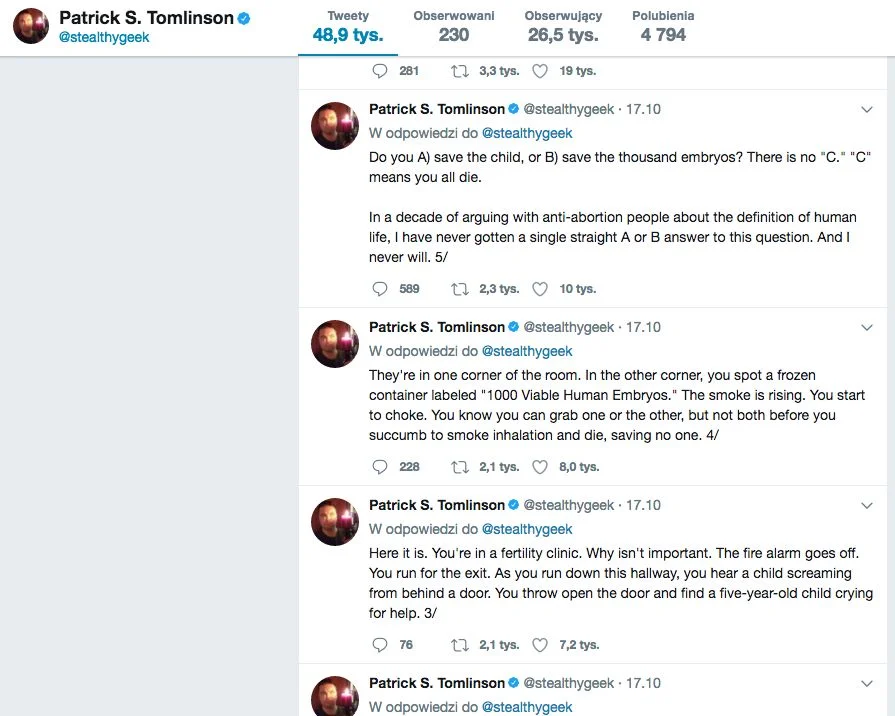Viewport: 895px width, 716px height.
Task: Retweet the fertility clinic tweet ending 3/
Action: tap(459, 645)
